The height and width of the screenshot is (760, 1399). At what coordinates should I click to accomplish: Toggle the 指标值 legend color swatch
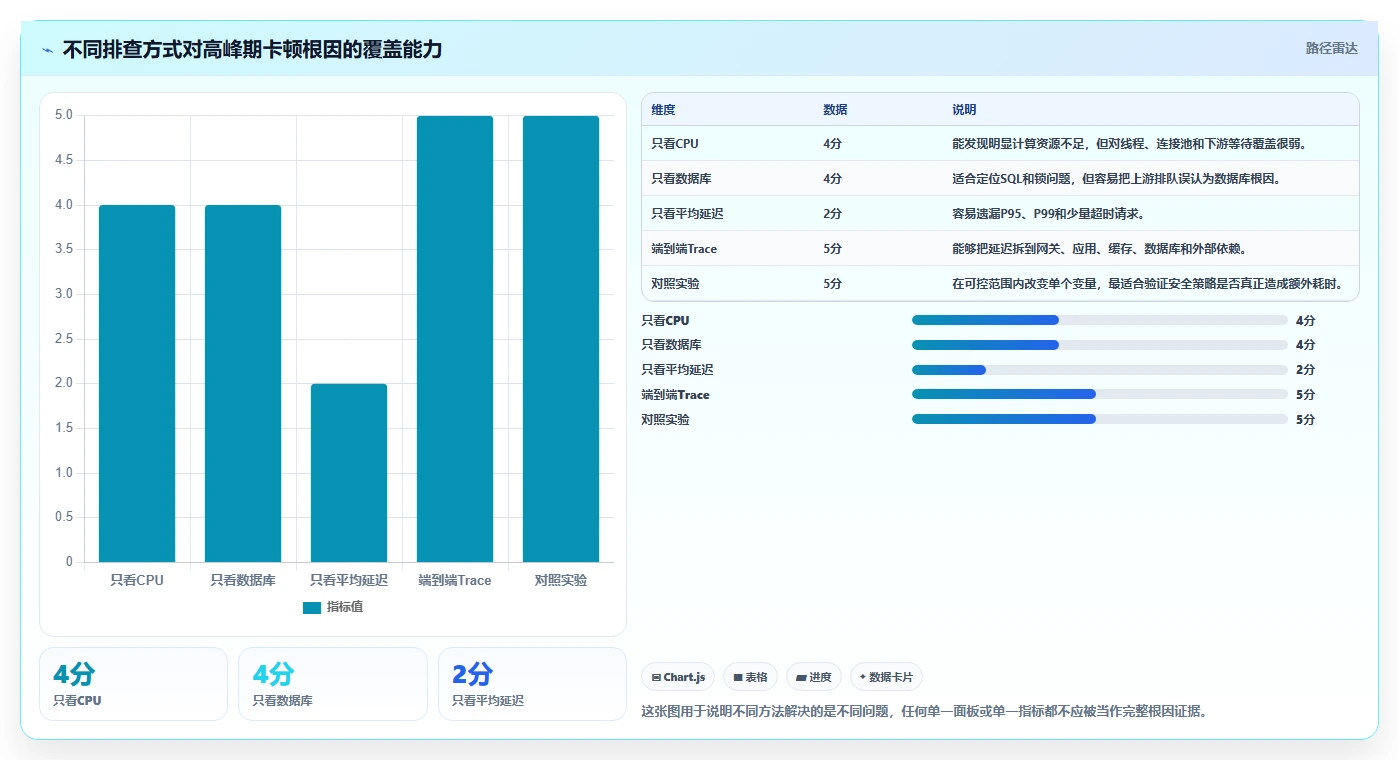coord(312,607)
